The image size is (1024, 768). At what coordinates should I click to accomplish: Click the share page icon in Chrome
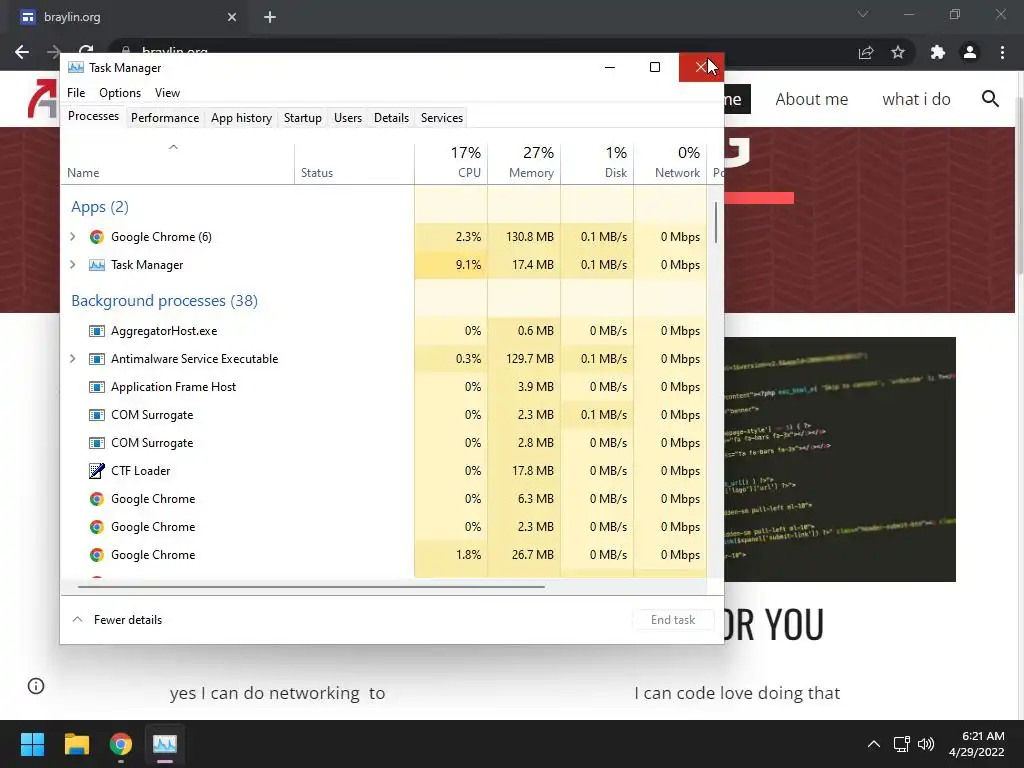tap(866, 52)
